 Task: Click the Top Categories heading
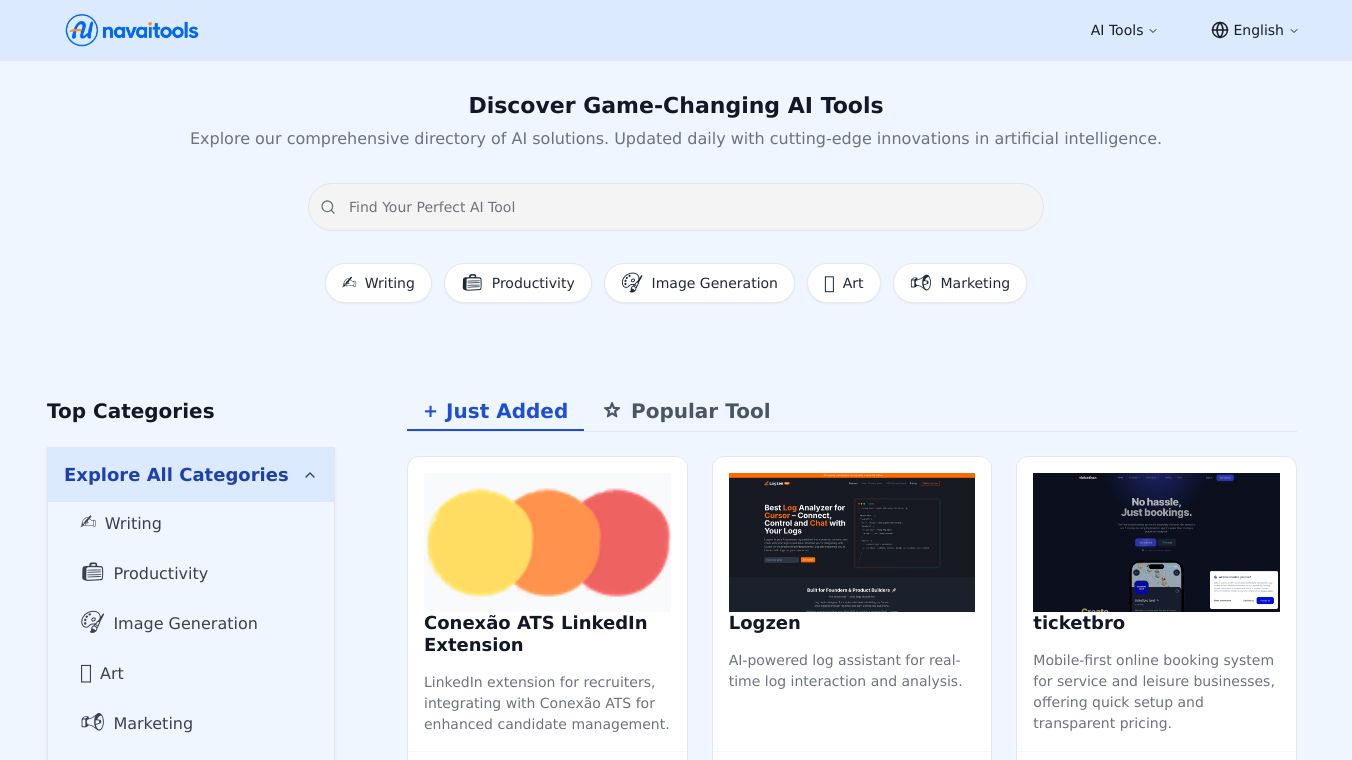[130, 411]
